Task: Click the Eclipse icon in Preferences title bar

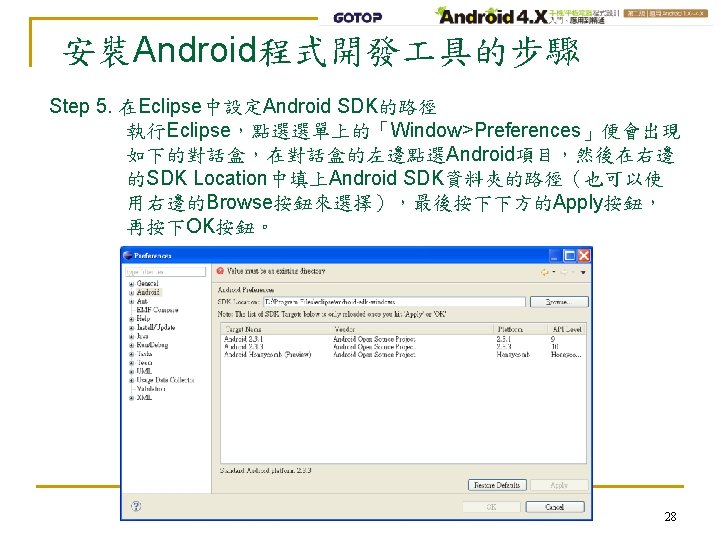Action: [x=128, y=255]
